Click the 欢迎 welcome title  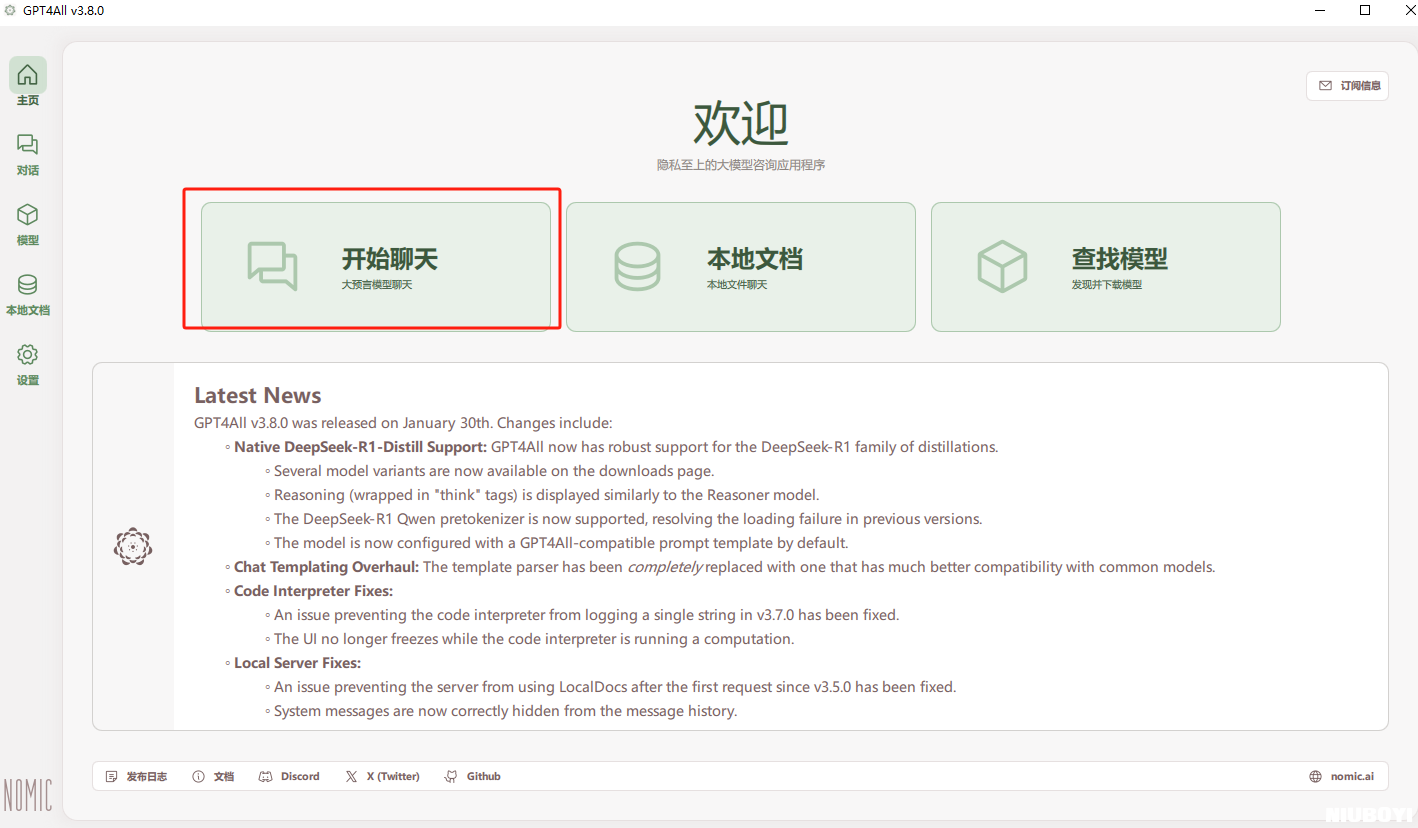pos(741,124)
